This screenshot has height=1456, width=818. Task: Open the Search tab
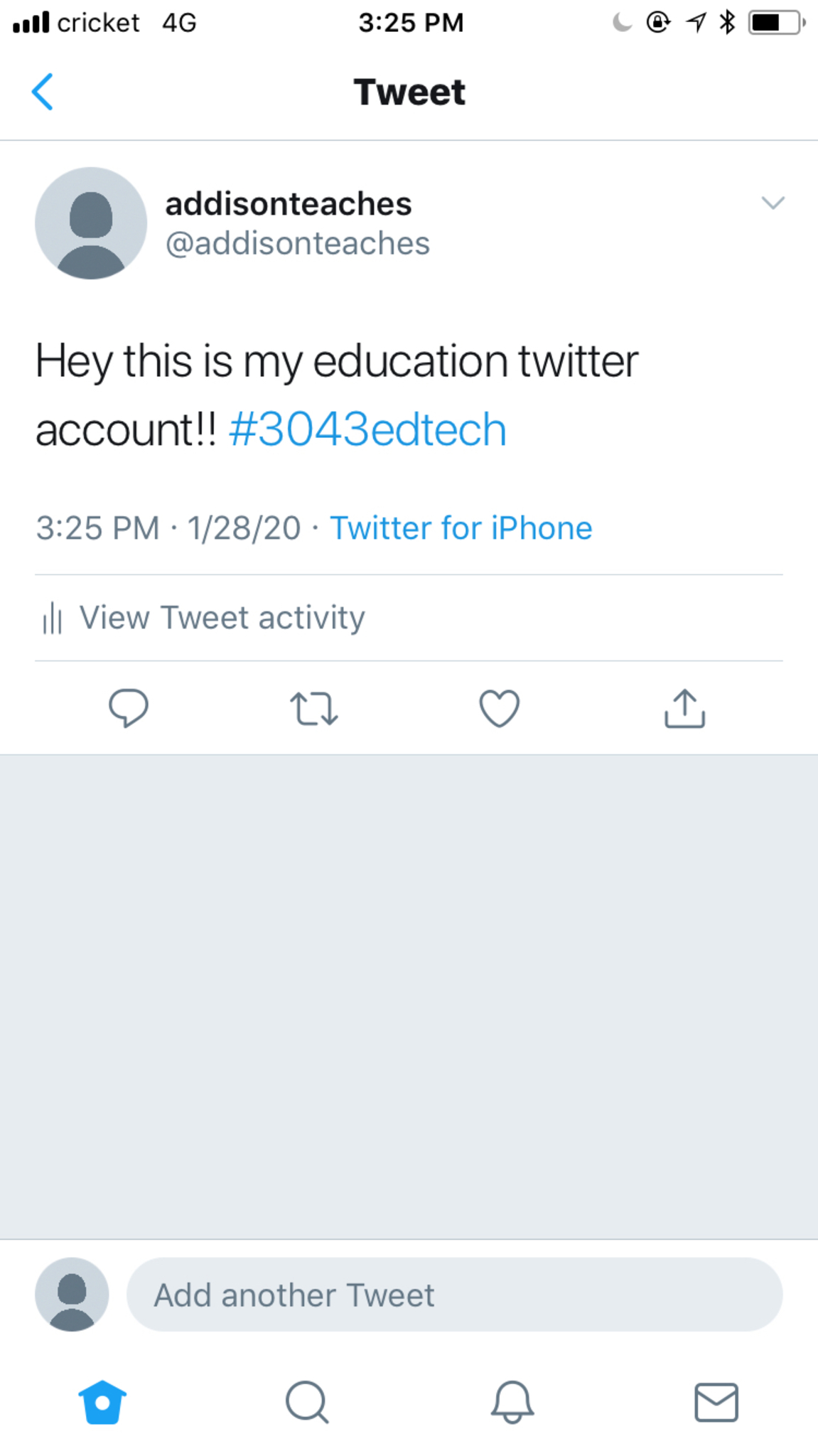click(x=307, y=1403)
